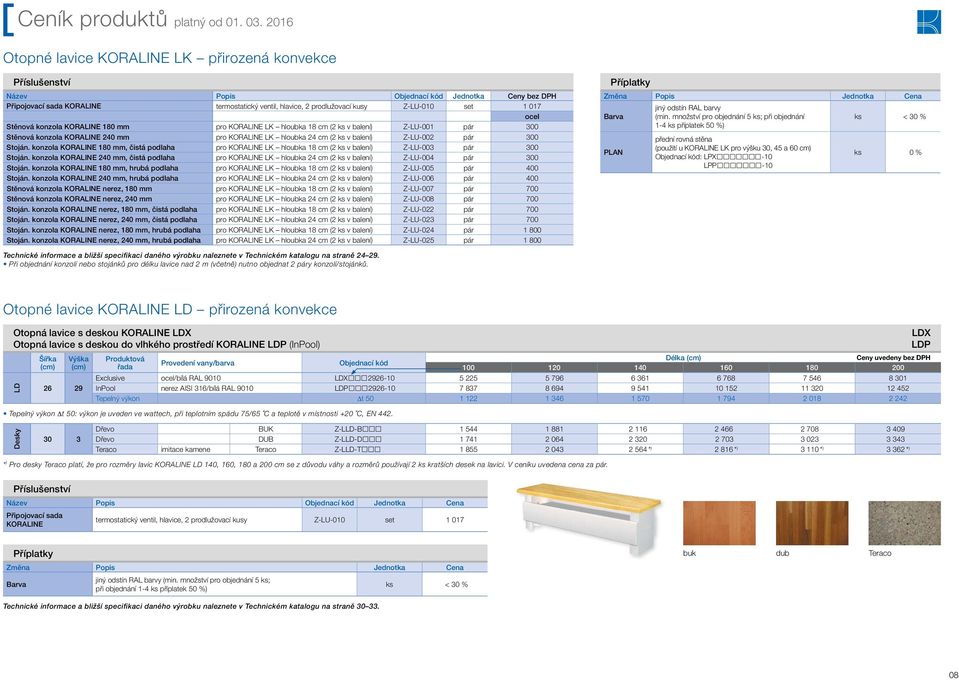Screen dimensions: 959x680
Task: Click order code LDX□□□2926-10
Action: click(365, 378)
